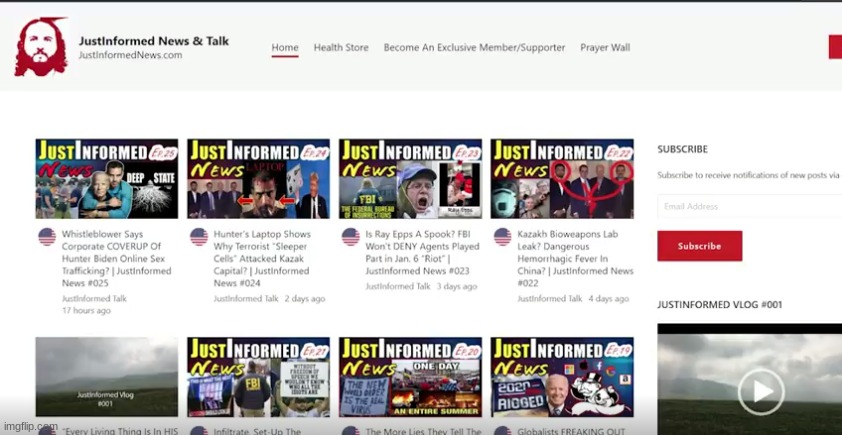The image size is (842, 435).
Task: Click the flag avatar beside Ray Epps post
Action: (x=351, y=236)
